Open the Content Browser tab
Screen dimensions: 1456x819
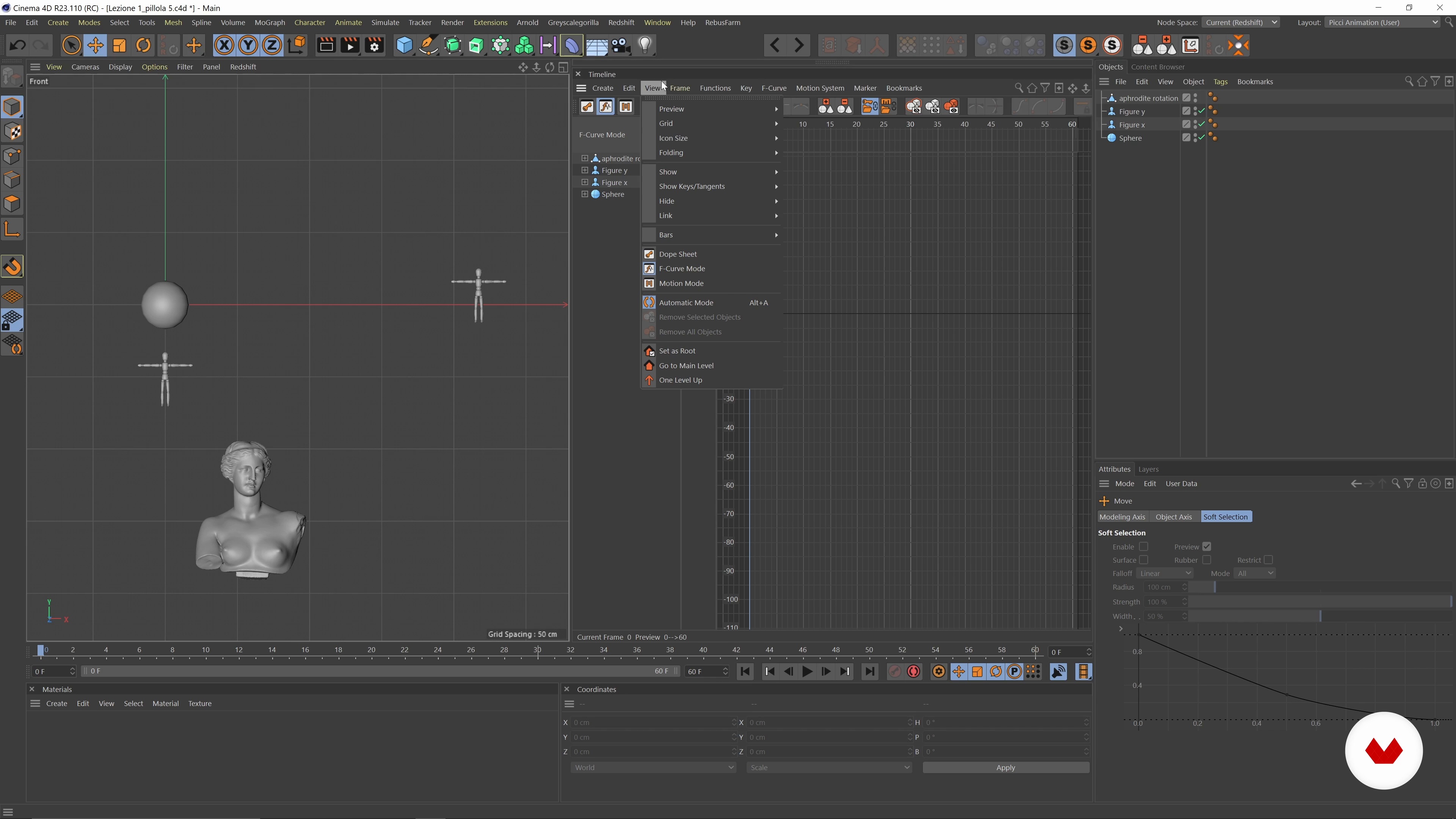pyautogui.click(x=1158, y=67)
